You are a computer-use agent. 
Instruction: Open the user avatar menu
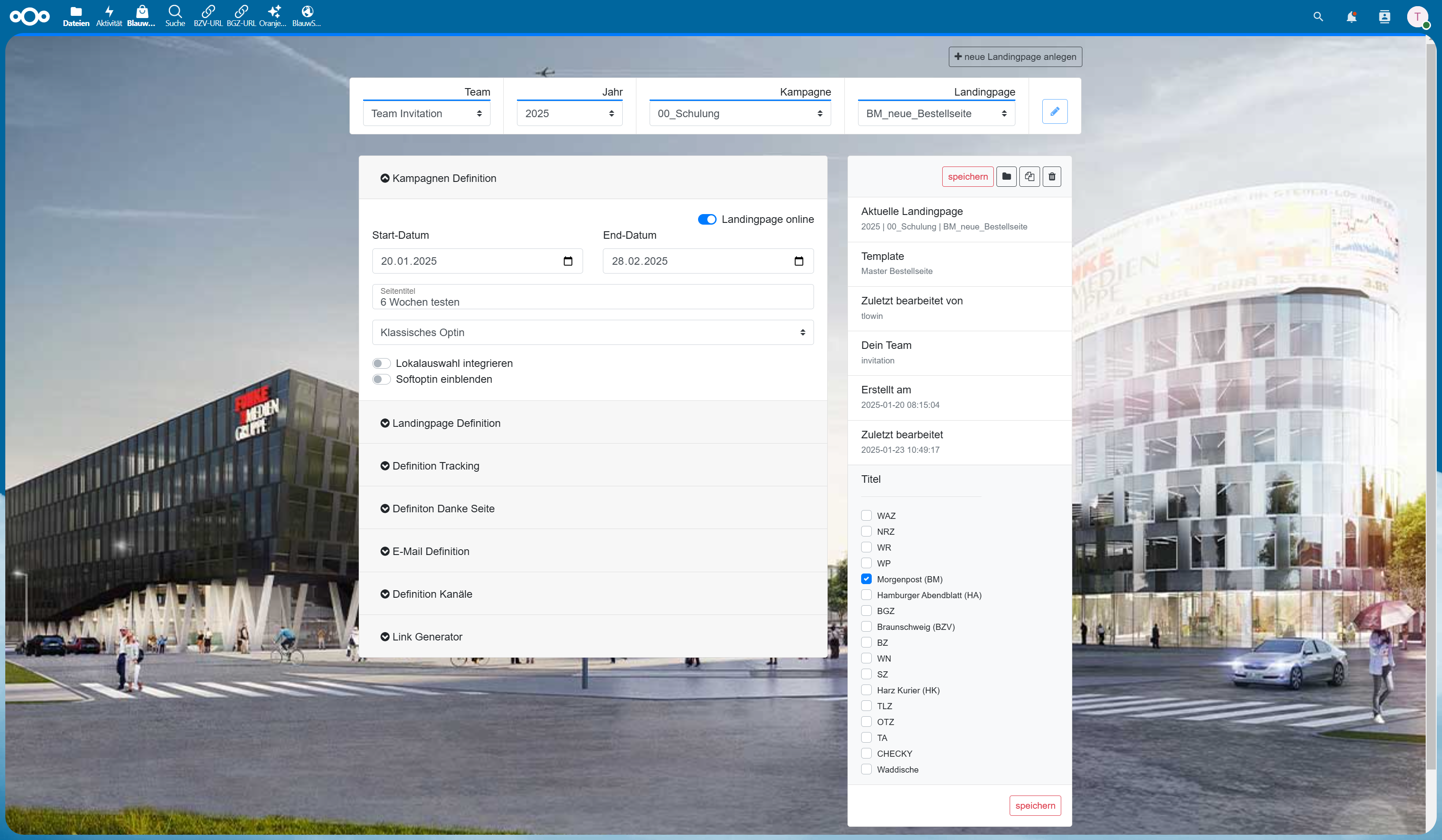[1417, 17]
